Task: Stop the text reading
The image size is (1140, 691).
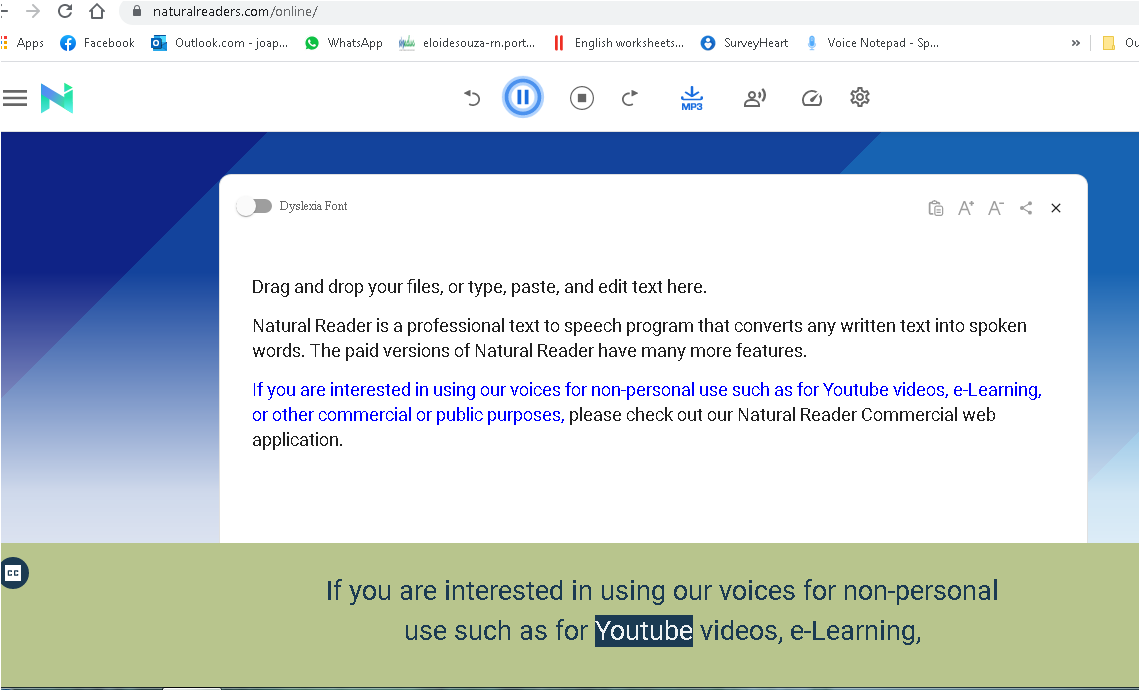Action: (582, 97)
